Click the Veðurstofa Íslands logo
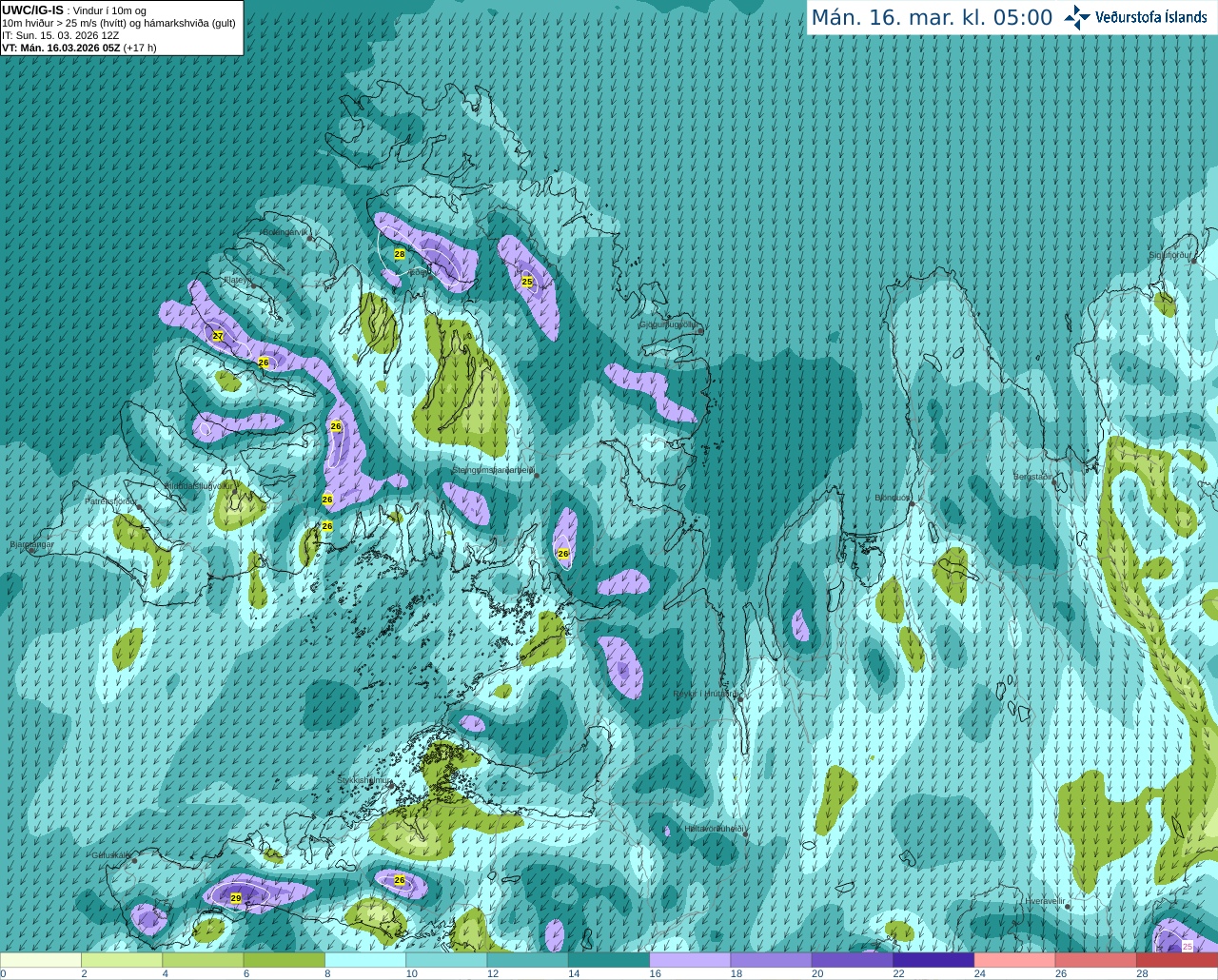This screenshot has height=980, width=1218. [1136, 17]
